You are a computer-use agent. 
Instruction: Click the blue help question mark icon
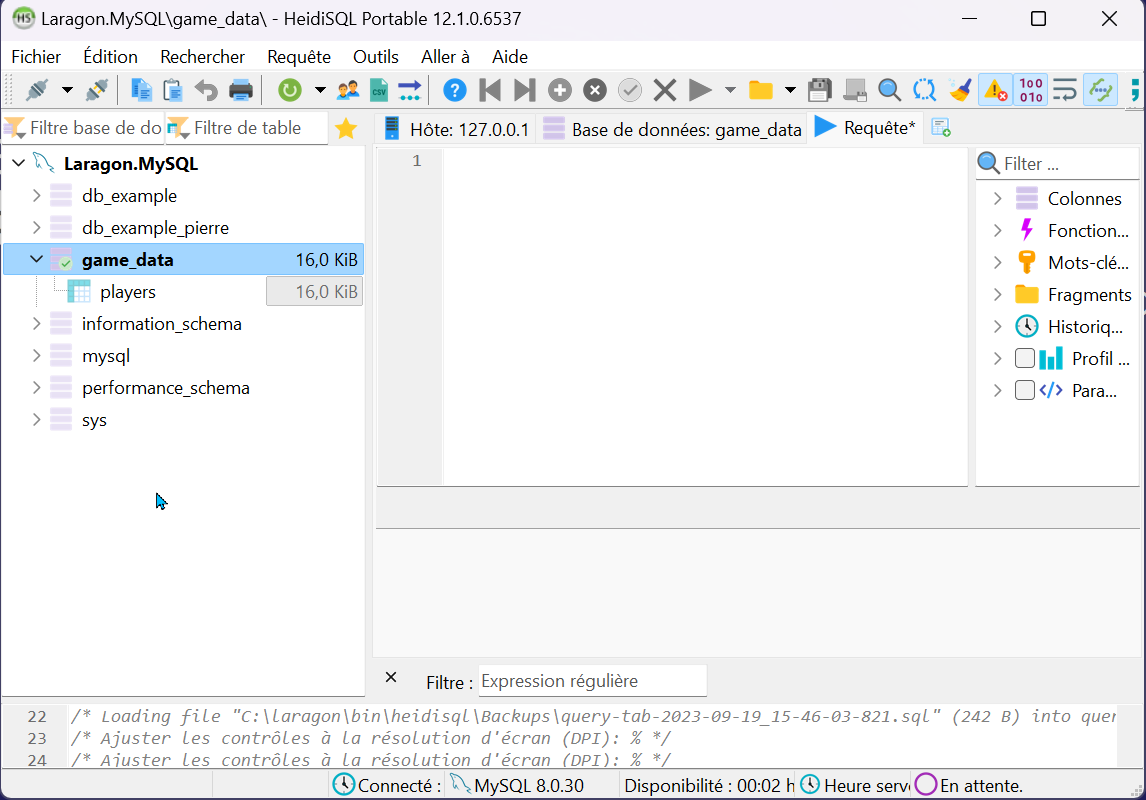tap(454, 91)
